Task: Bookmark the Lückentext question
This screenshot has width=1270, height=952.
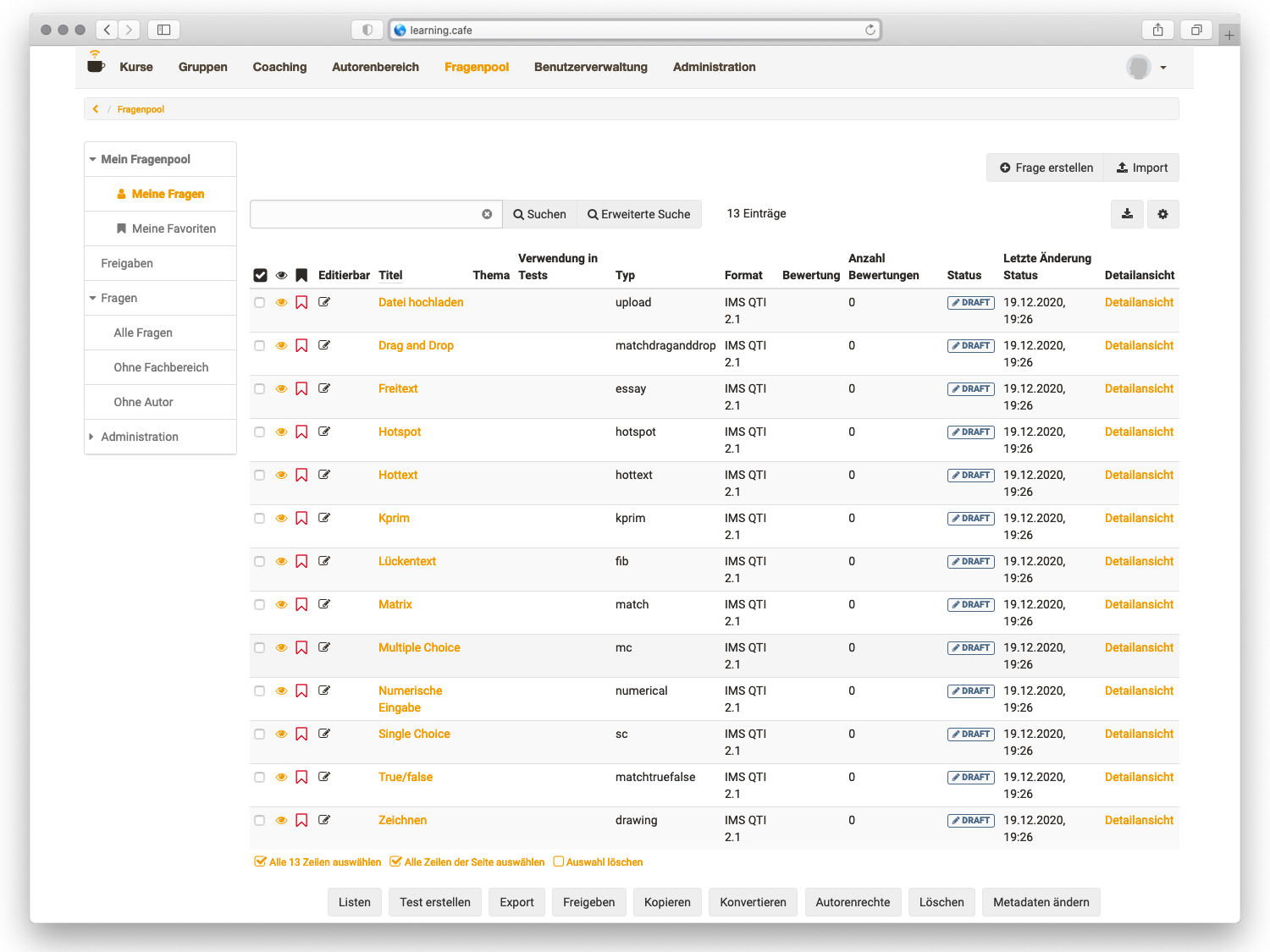Action: [x=301, y=561]
